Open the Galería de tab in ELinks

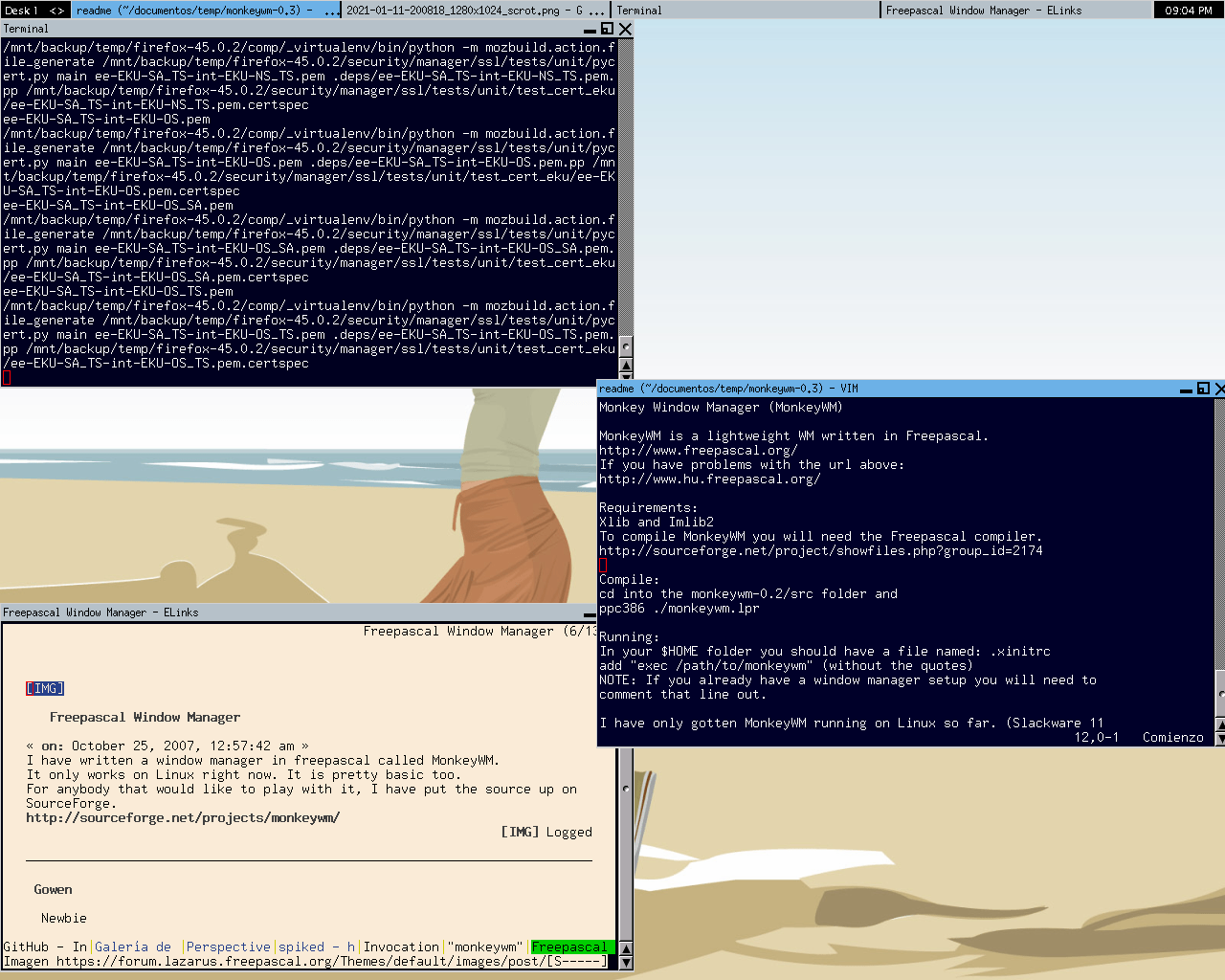coord(133,947)
